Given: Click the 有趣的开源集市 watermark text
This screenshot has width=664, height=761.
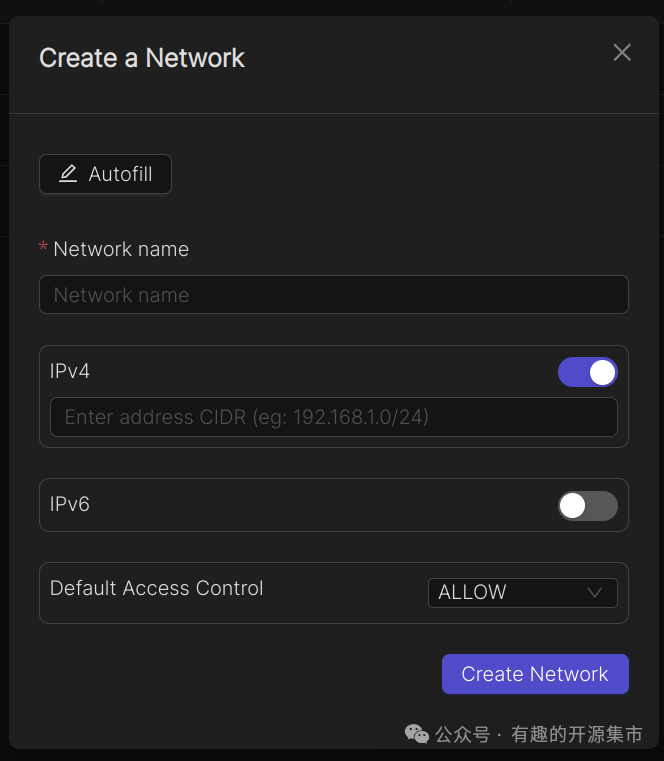Looking at the screenshot, I should (577, 734).
